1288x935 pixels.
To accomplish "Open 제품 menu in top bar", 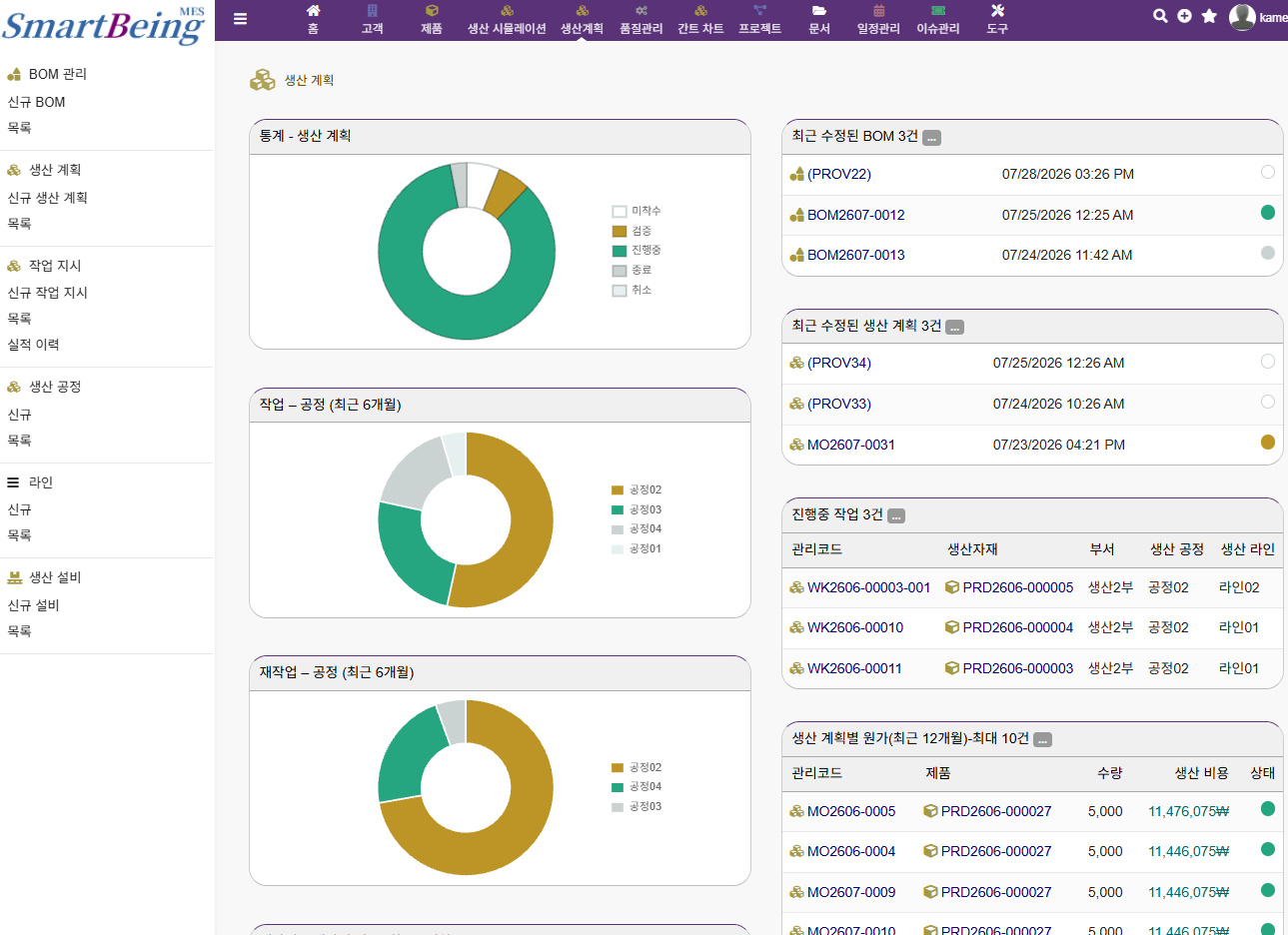I will [432, 20].
